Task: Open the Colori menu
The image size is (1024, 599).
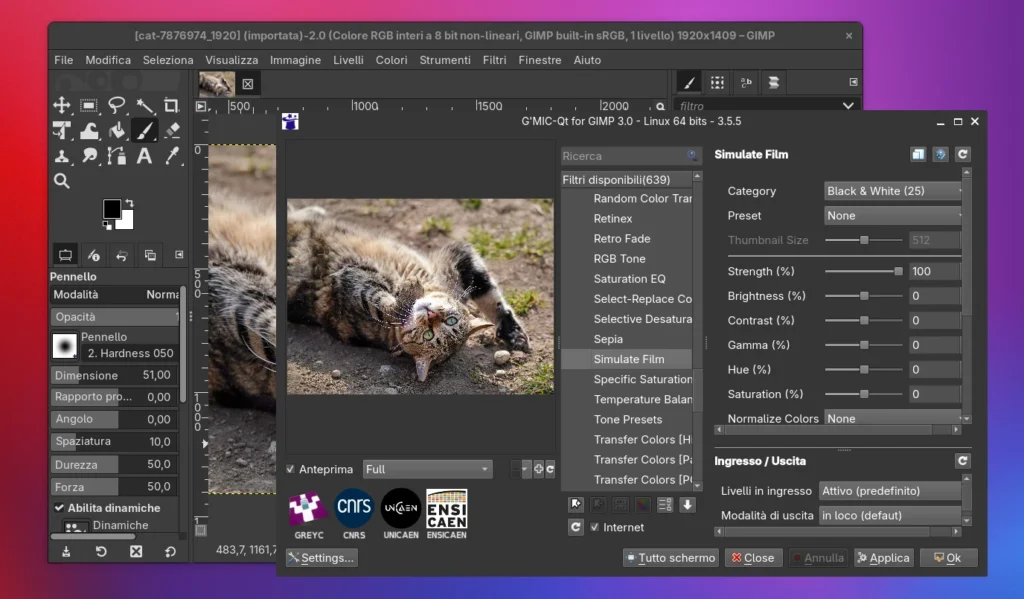Action: tap(391, 60)
